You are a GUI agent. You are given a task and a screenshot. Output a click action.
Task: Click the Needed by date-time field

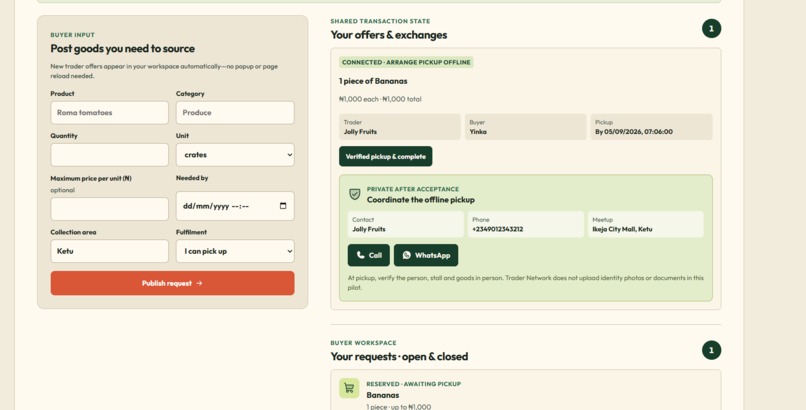coord(235,206)
